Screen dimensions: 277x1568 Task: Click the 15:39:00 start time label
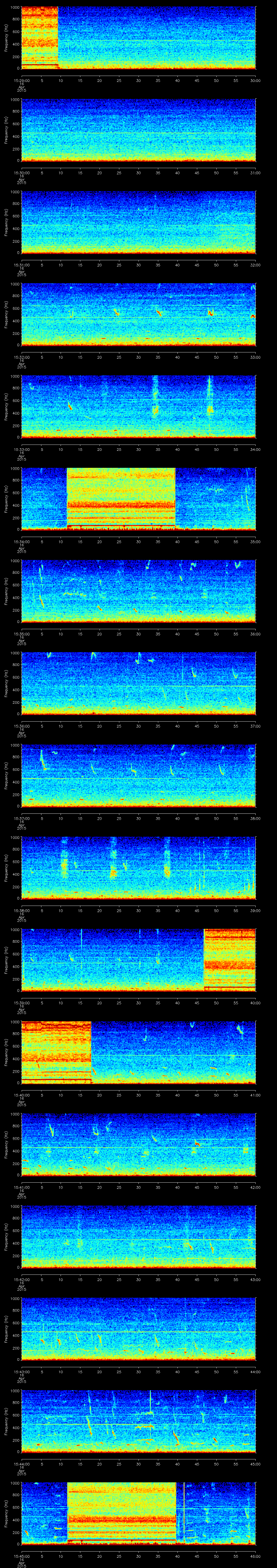(21, 1003)
